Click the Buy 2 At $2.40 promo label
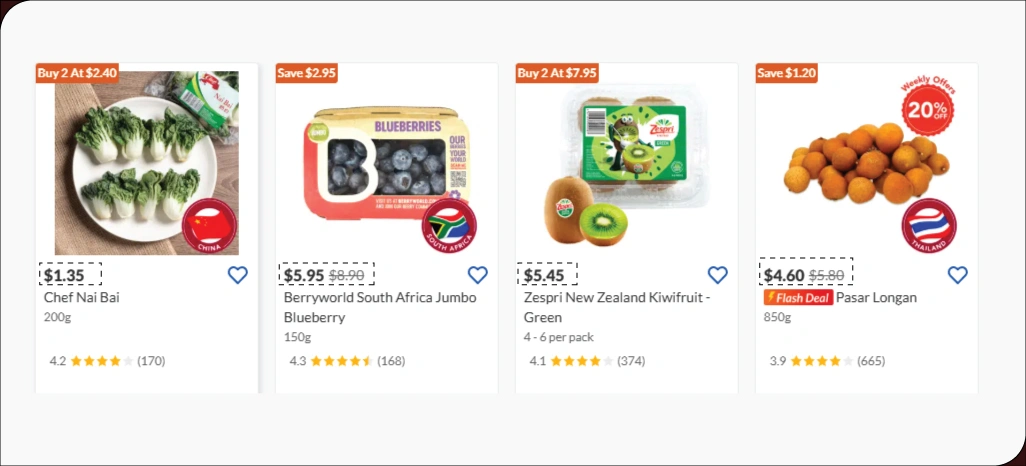Viewport: 1026px width, 466px height. click(x=78, y=73)
